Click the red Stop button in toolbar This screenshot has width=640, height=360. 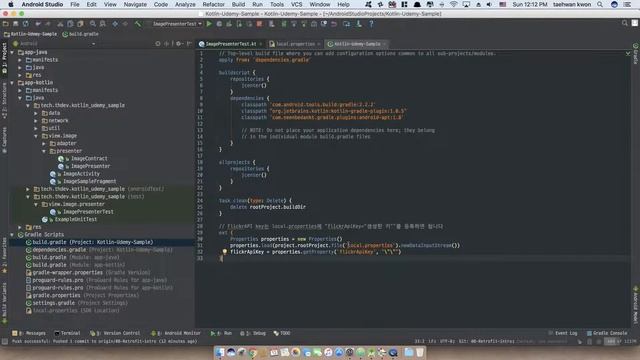click(259, 24)
